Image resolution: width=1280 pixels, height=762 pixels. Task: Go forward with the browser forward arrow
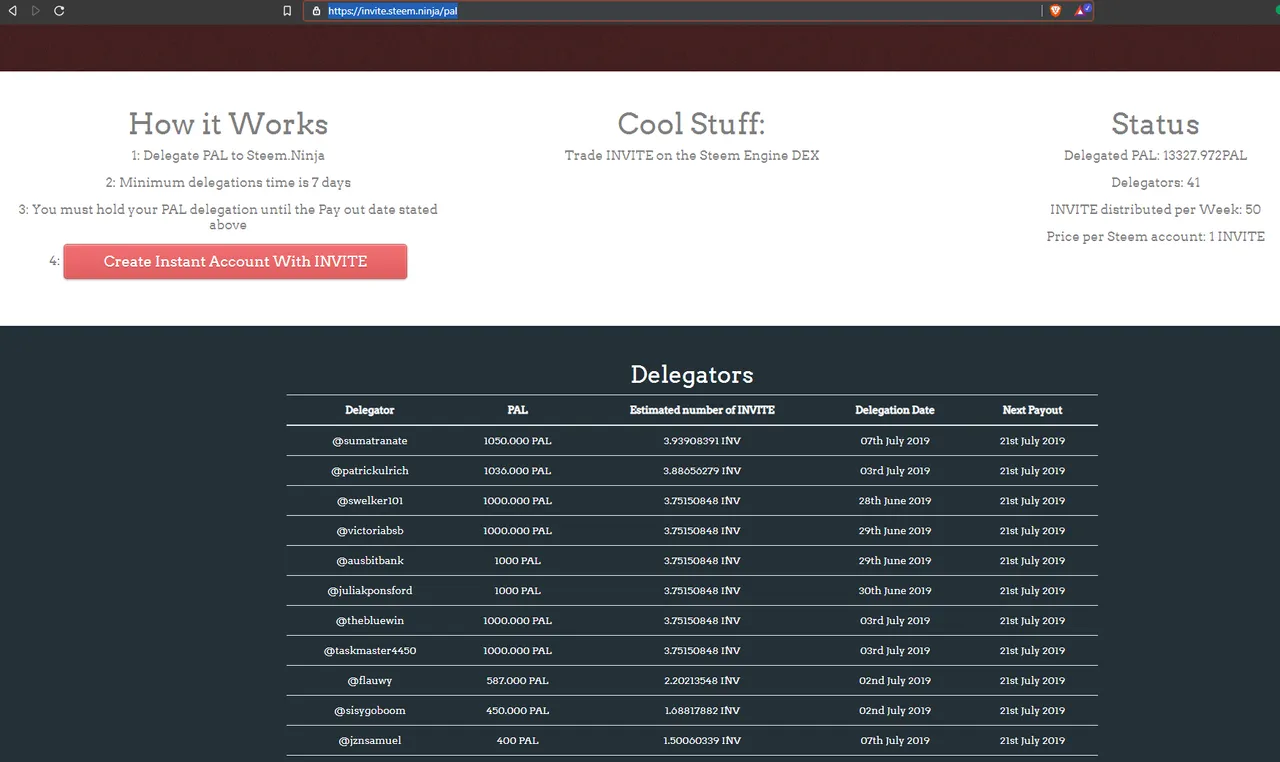36,10
